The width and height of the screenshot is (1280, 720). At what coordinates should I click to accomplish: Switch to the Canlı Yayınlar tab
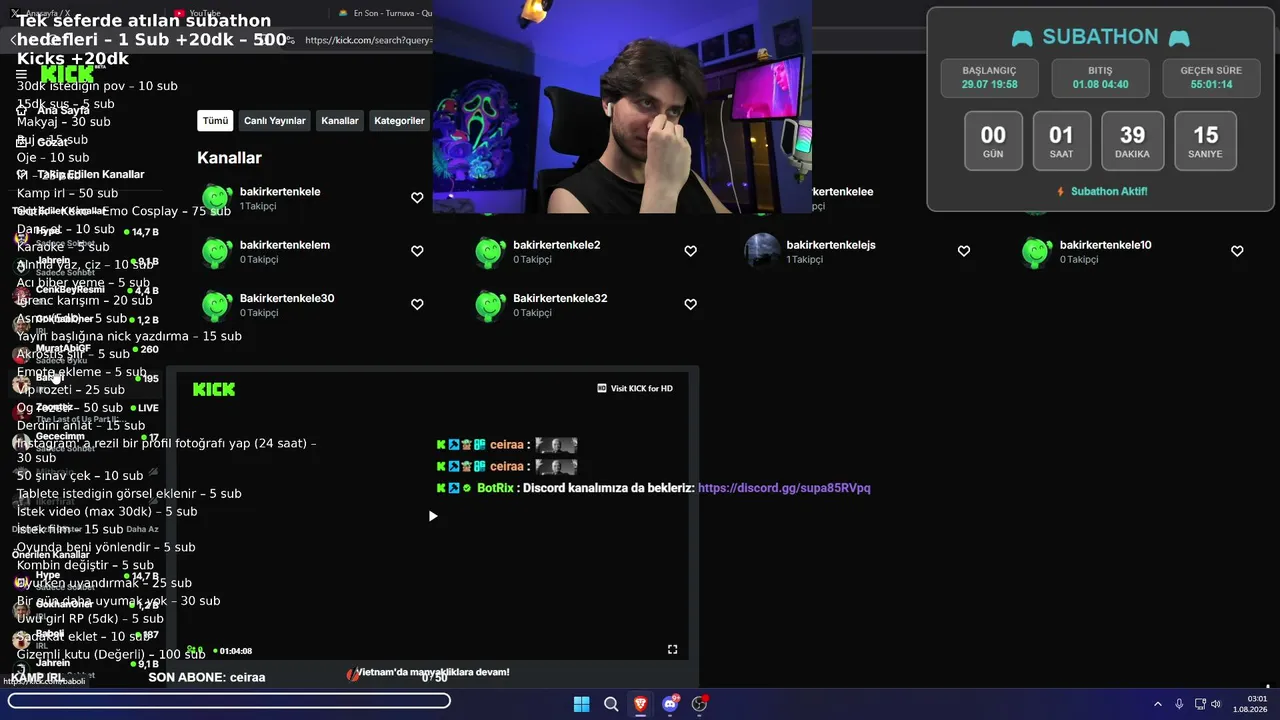[275, 121]
